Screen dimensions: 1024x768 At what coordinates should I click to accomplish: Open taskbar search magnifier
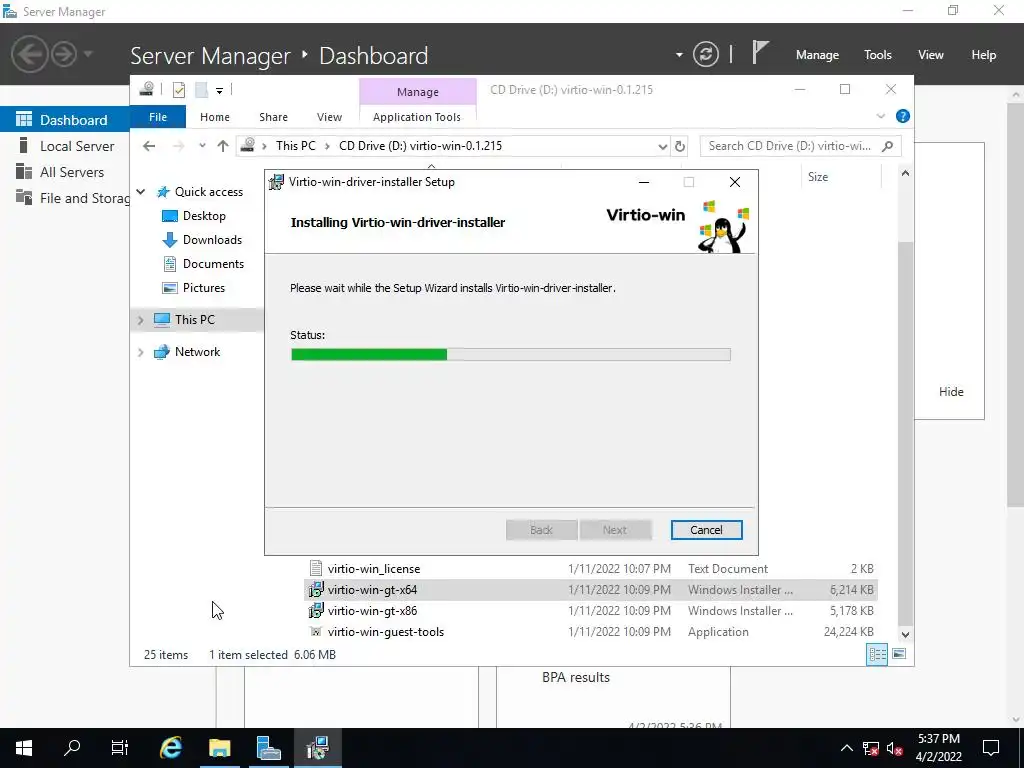72,748
